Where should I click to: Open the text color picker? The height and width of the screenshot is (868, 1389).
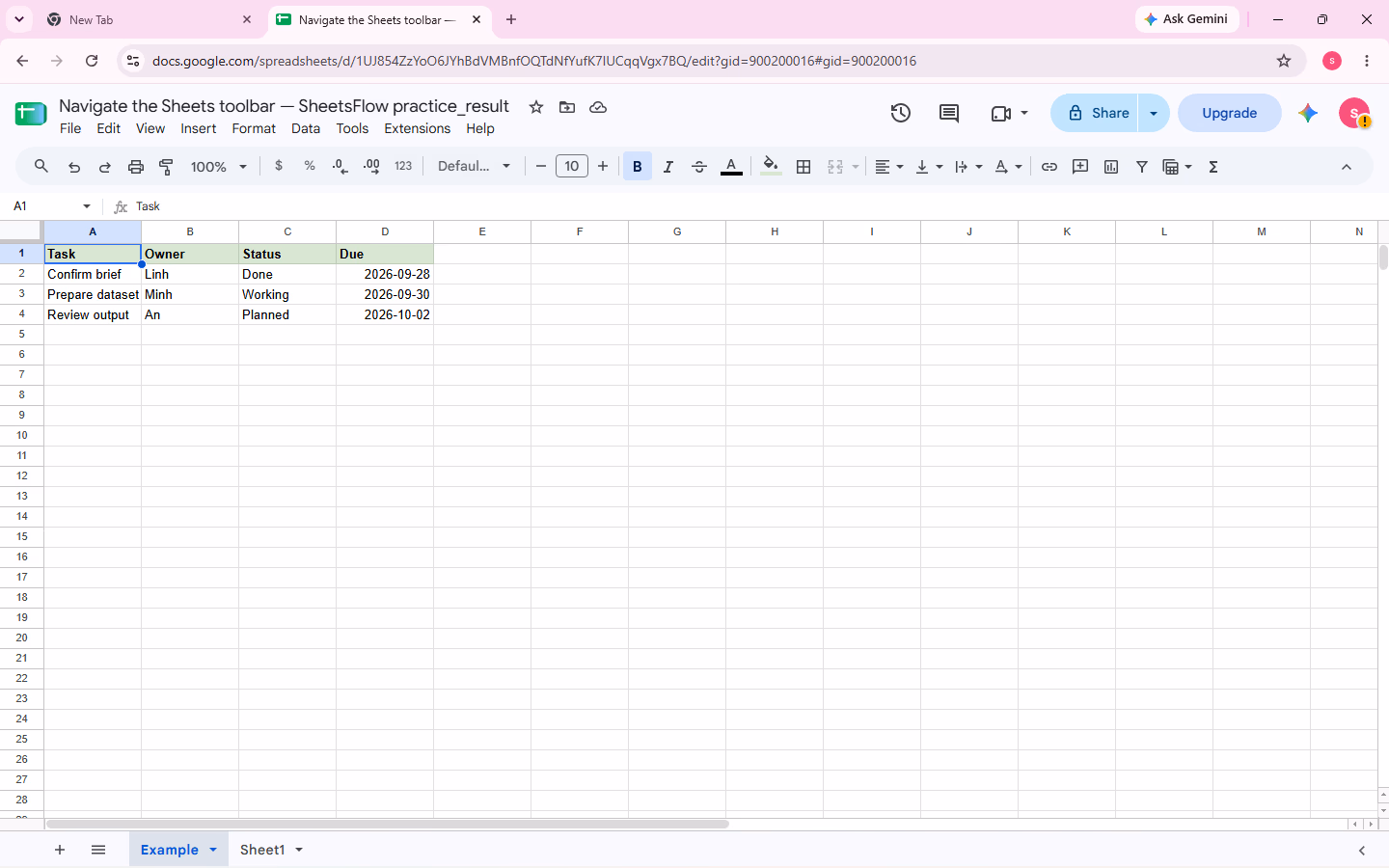(732, 167)
